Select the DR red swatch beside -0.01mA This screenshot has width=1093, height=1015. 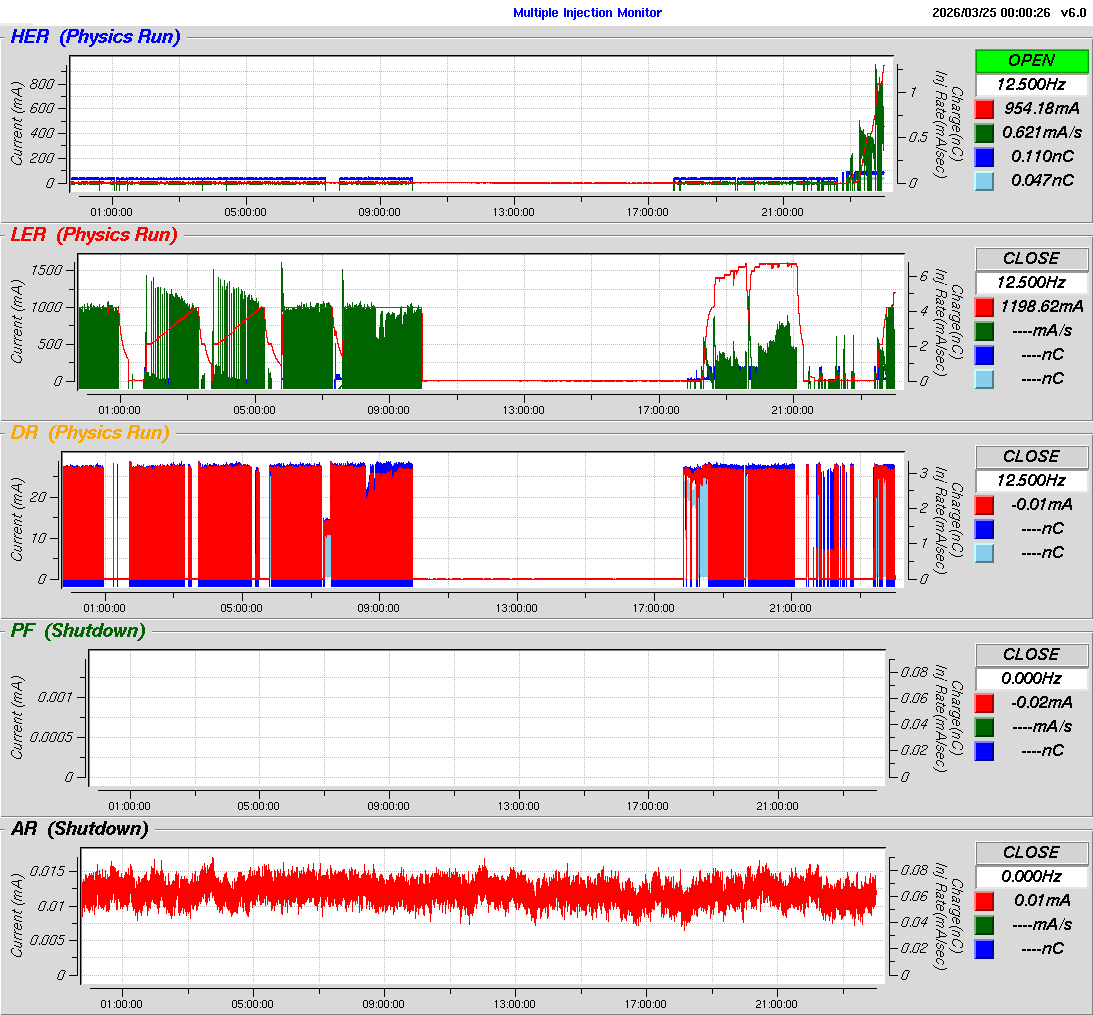[984, 505]
